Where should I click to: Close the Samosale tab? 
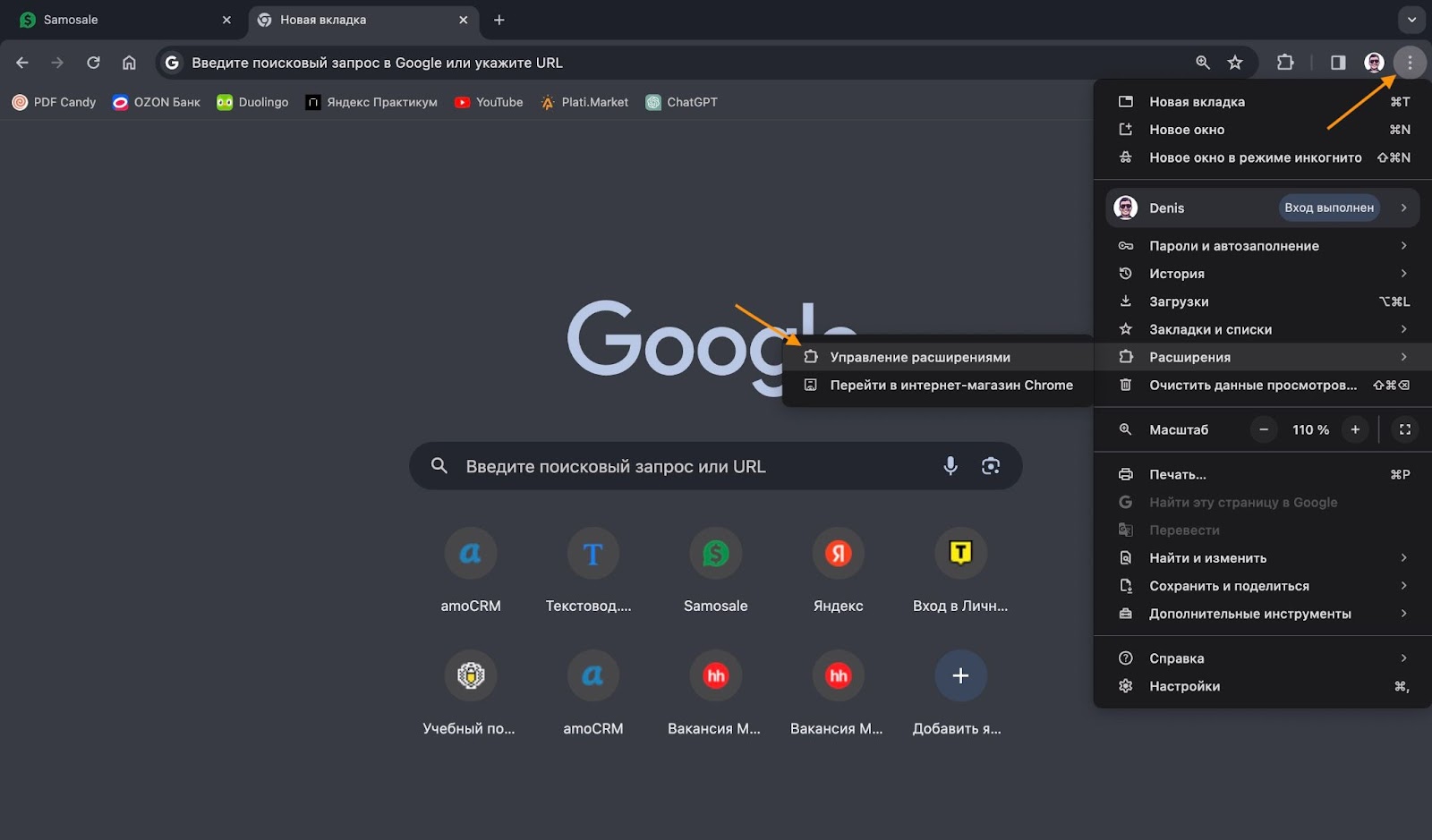point(226,20)
